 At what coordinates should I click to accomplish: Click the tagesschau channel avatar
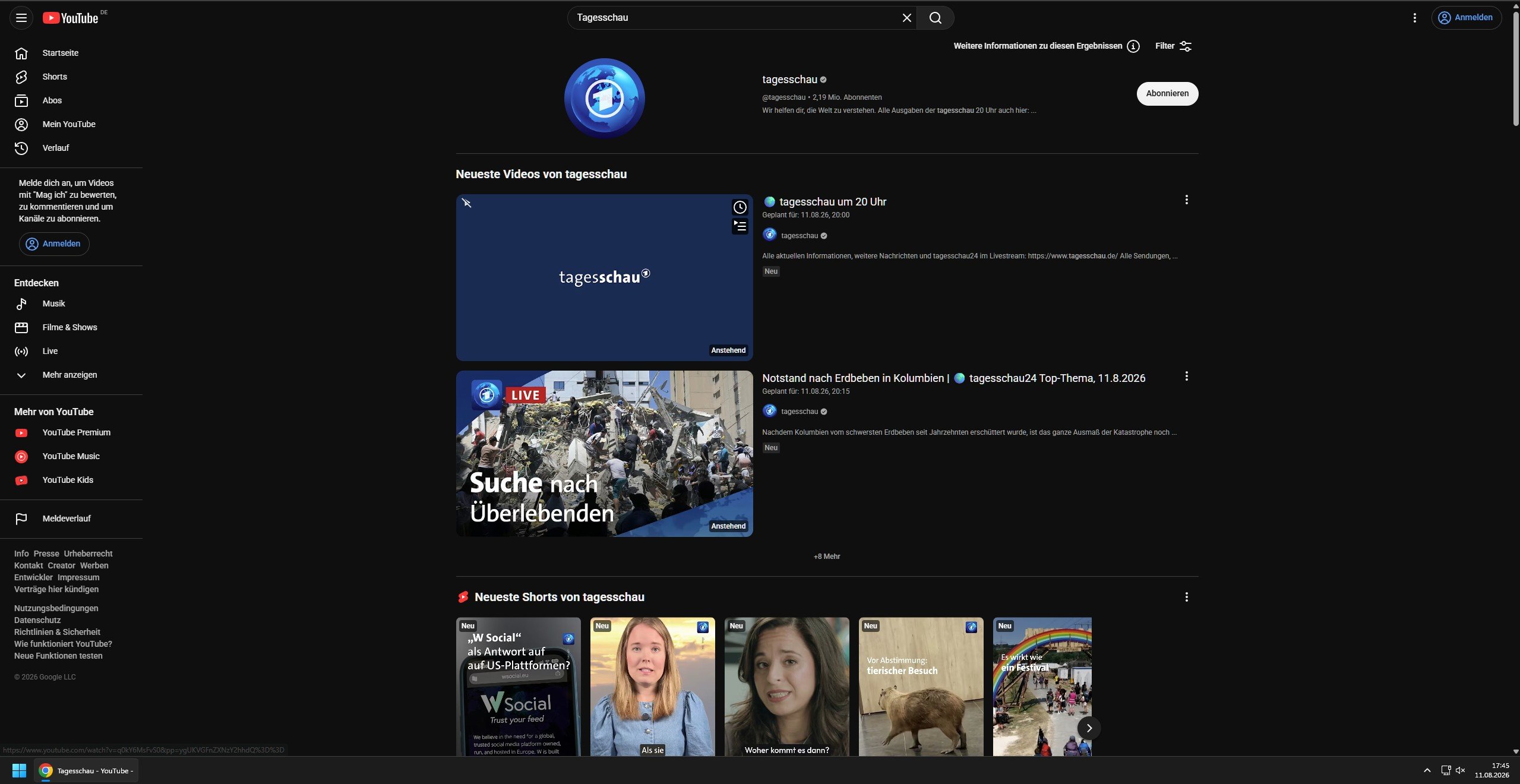click(604, 98)
